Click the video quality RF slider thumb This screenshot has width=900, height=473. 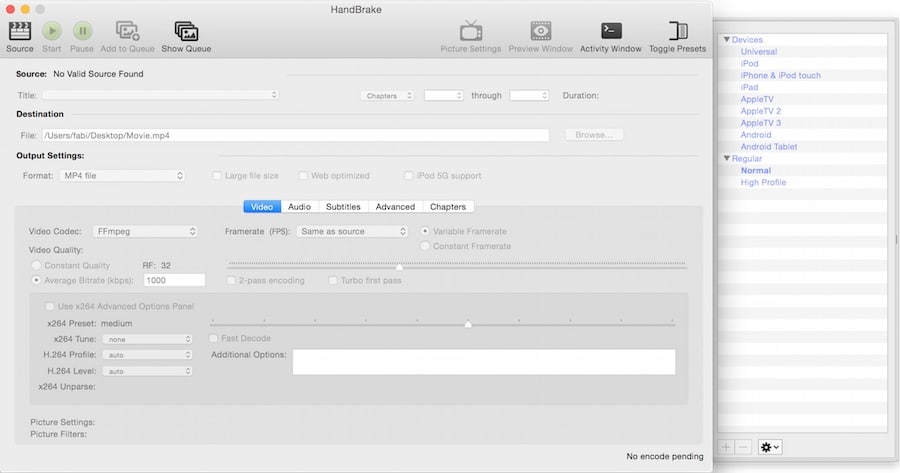(399, 267)
